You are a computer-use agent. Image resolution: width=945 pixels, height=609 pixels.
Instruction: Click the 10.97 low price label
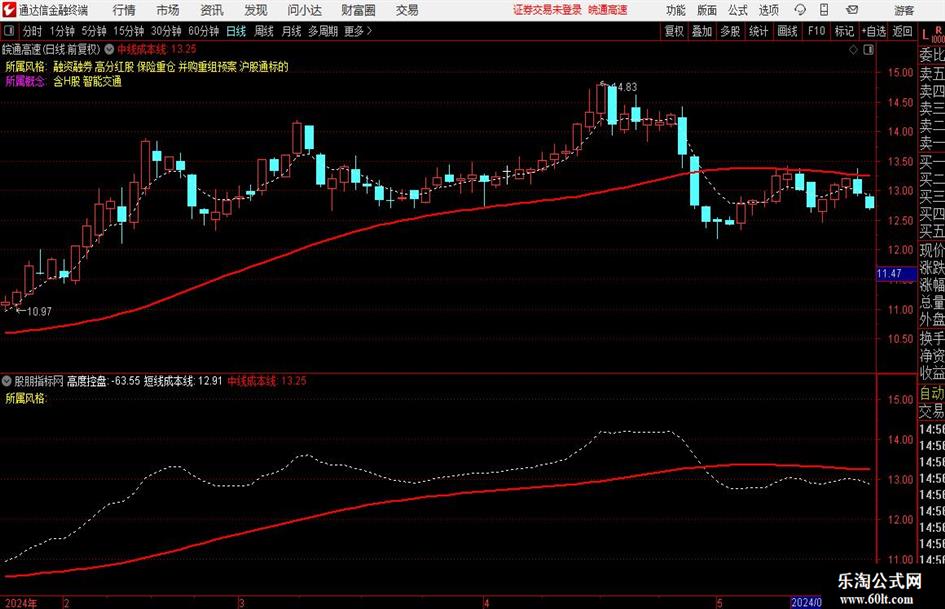39,311
